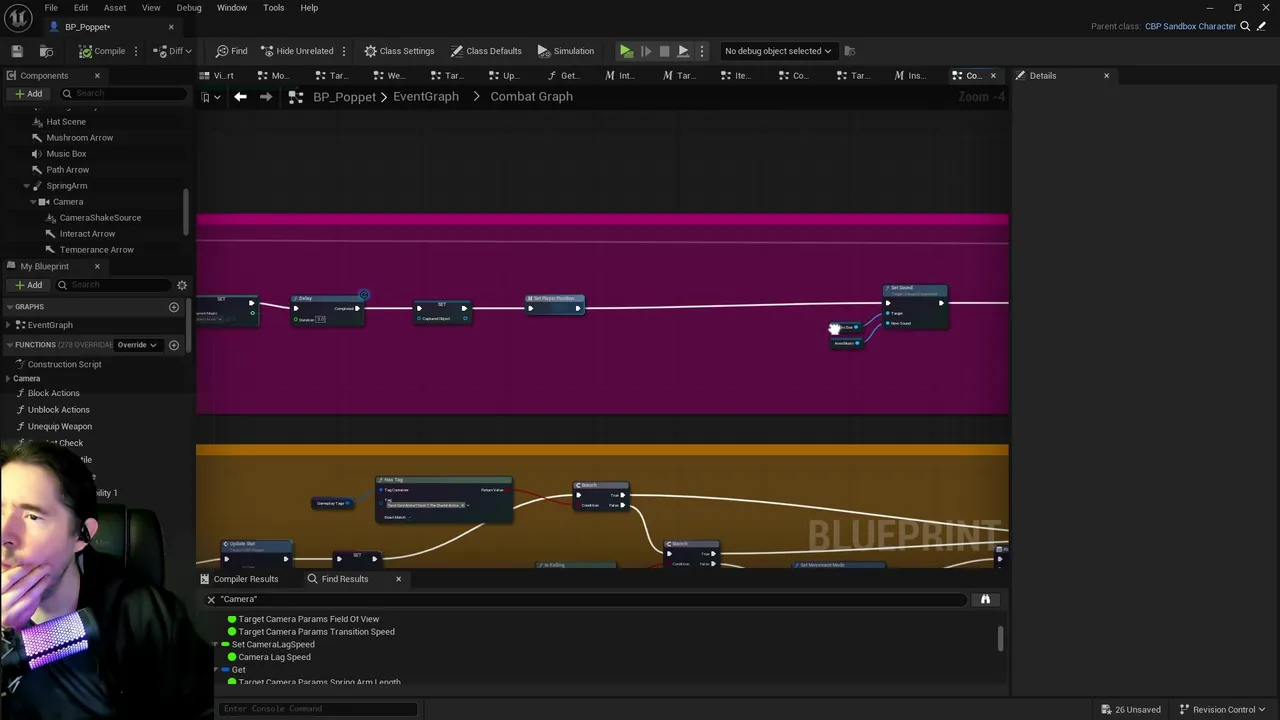Click the EventGraph breadcrumb
Screen dimensions: 1280x720
pyautogui.click(x=426, y=97)
